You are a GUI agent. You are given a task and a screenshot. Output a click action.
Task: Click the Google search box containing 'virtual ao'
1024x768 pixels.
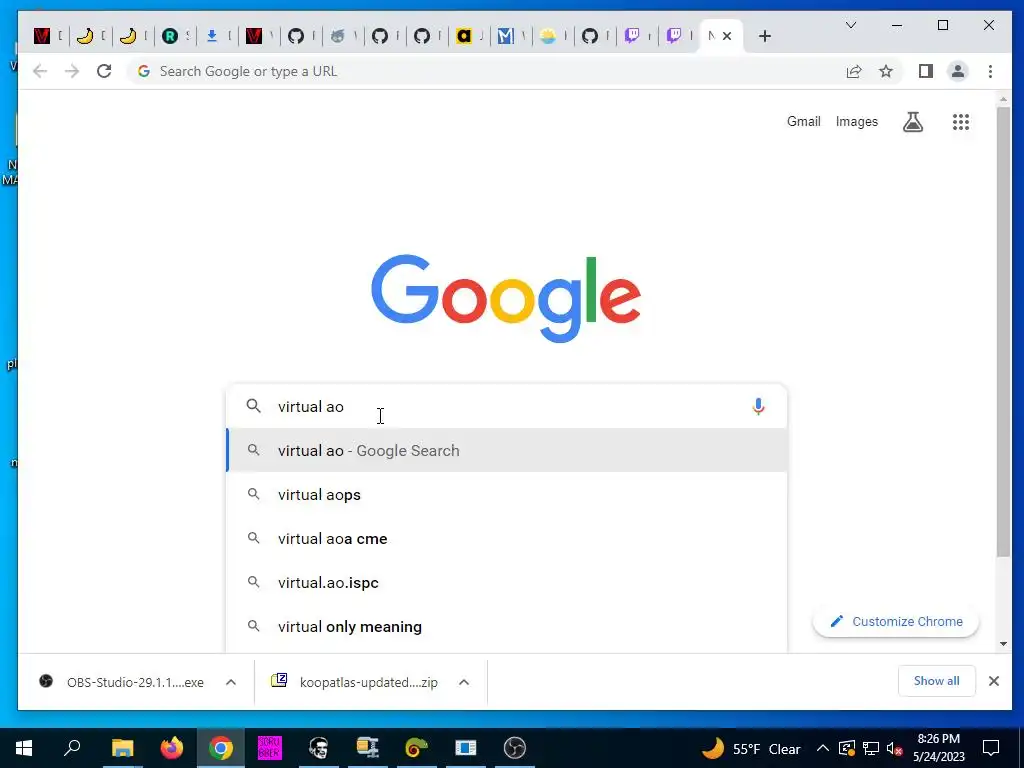tap(506, 406)
